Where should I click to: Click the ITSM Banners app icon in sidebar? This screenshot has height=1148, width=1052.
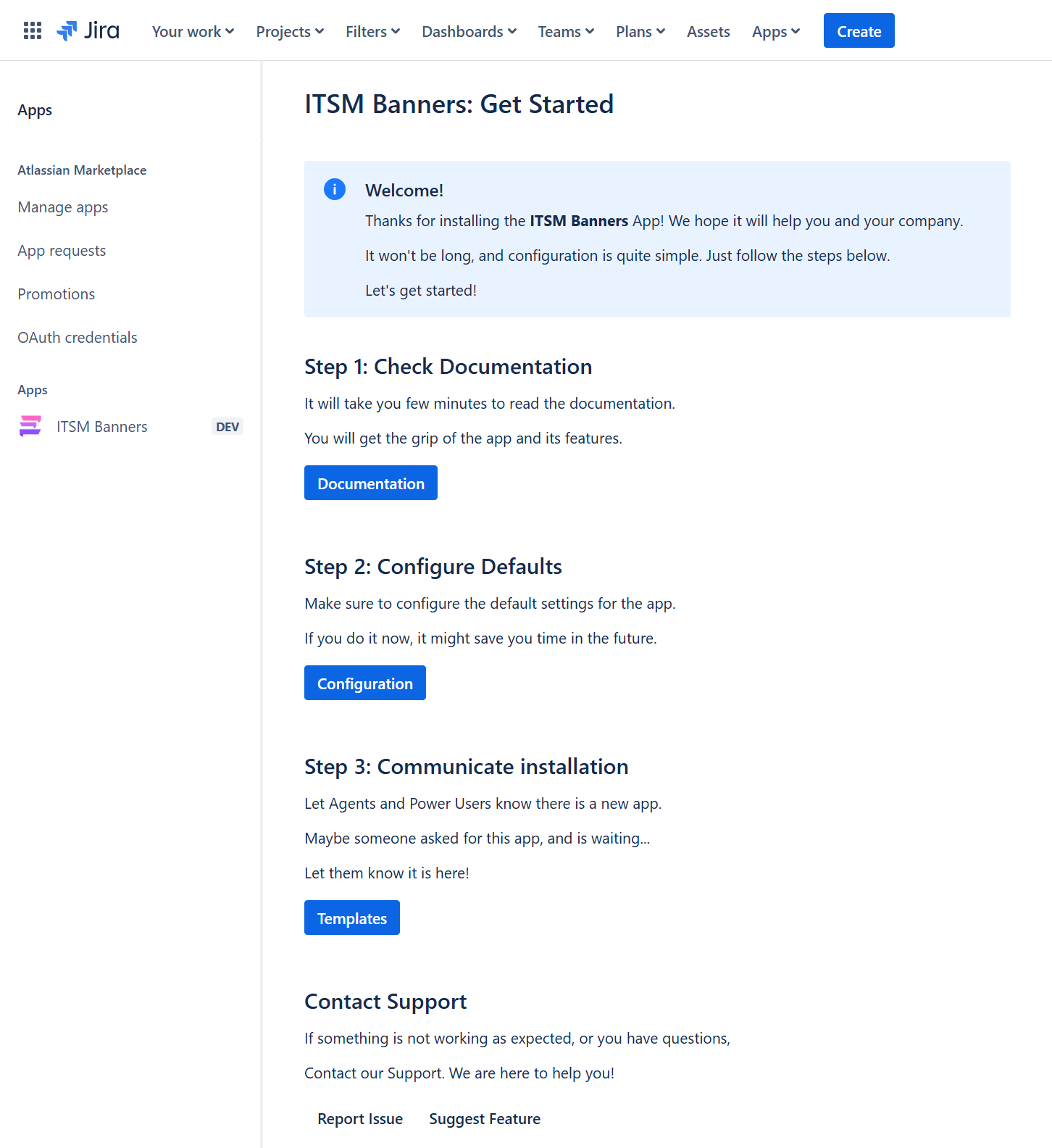click(30, 426)
